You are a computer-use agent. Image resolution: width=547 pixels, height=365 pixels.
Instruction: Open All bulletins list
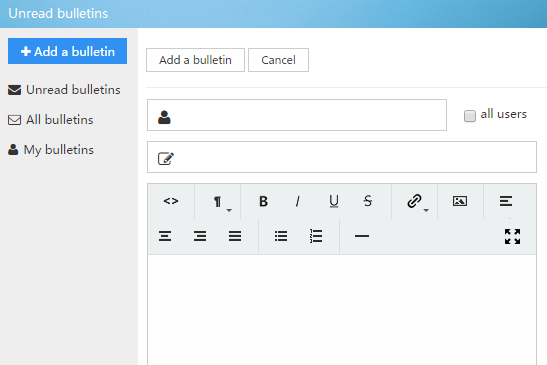(51, 120)
